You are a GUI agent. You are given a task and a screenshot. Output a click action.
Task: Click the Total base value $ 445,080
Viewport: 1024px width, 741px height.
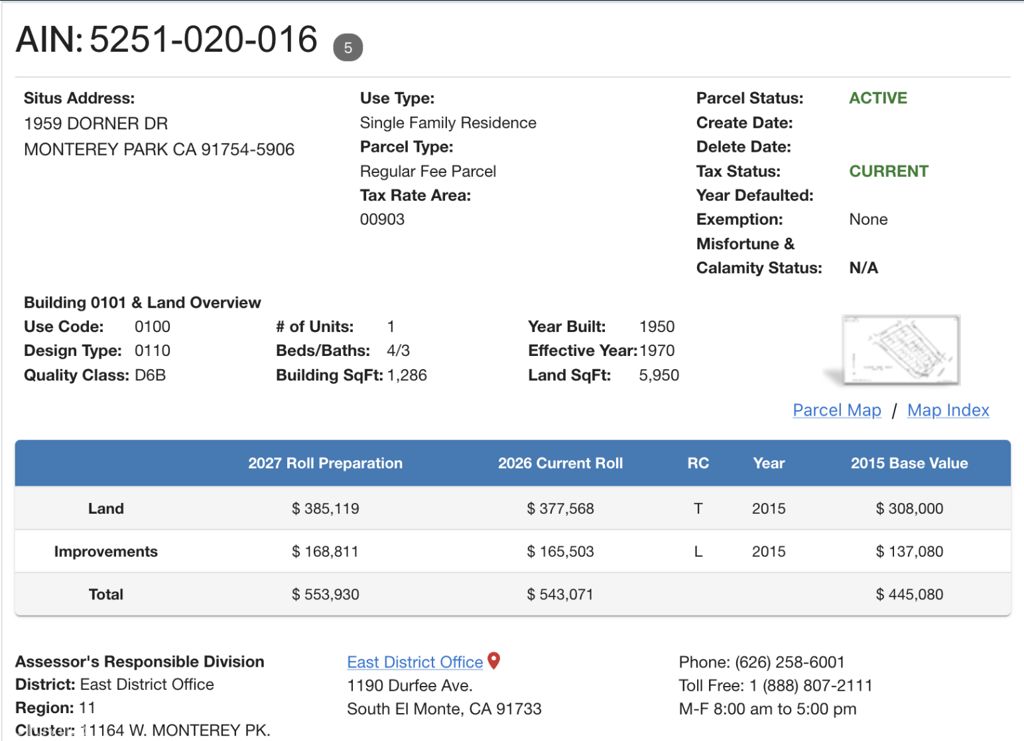[909, 595]
